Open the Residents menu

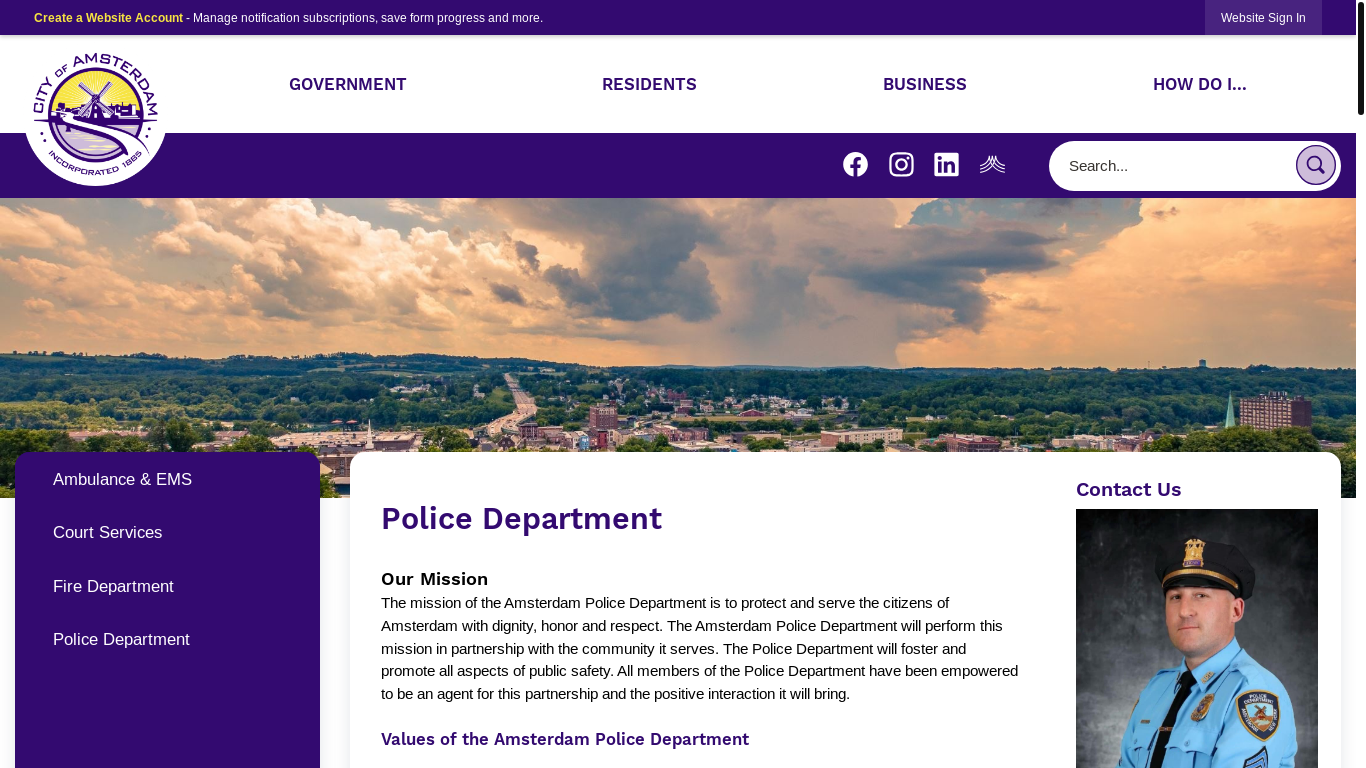pos(649,84)
